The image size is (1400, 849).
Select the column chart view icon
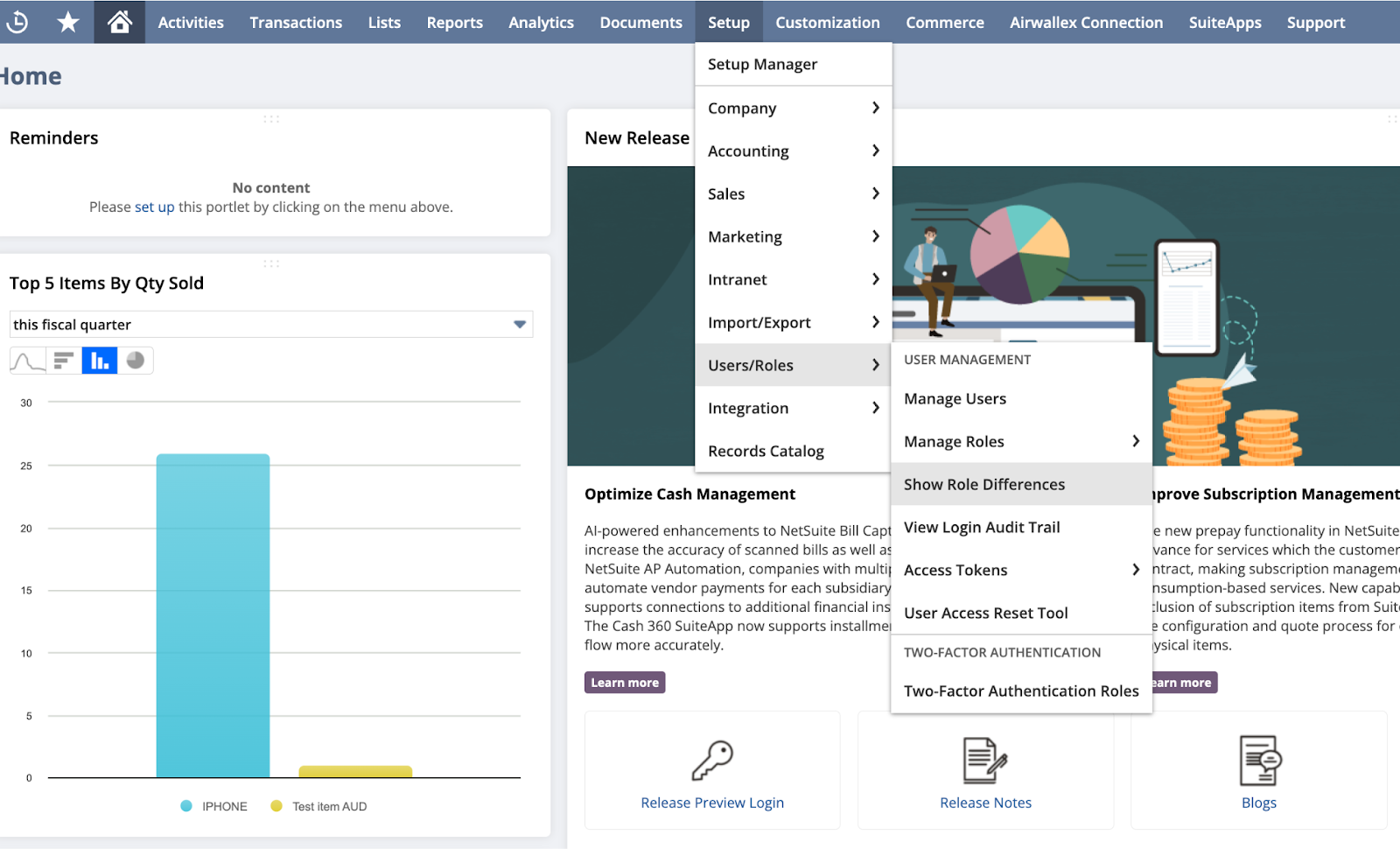[x=100, y=361]
